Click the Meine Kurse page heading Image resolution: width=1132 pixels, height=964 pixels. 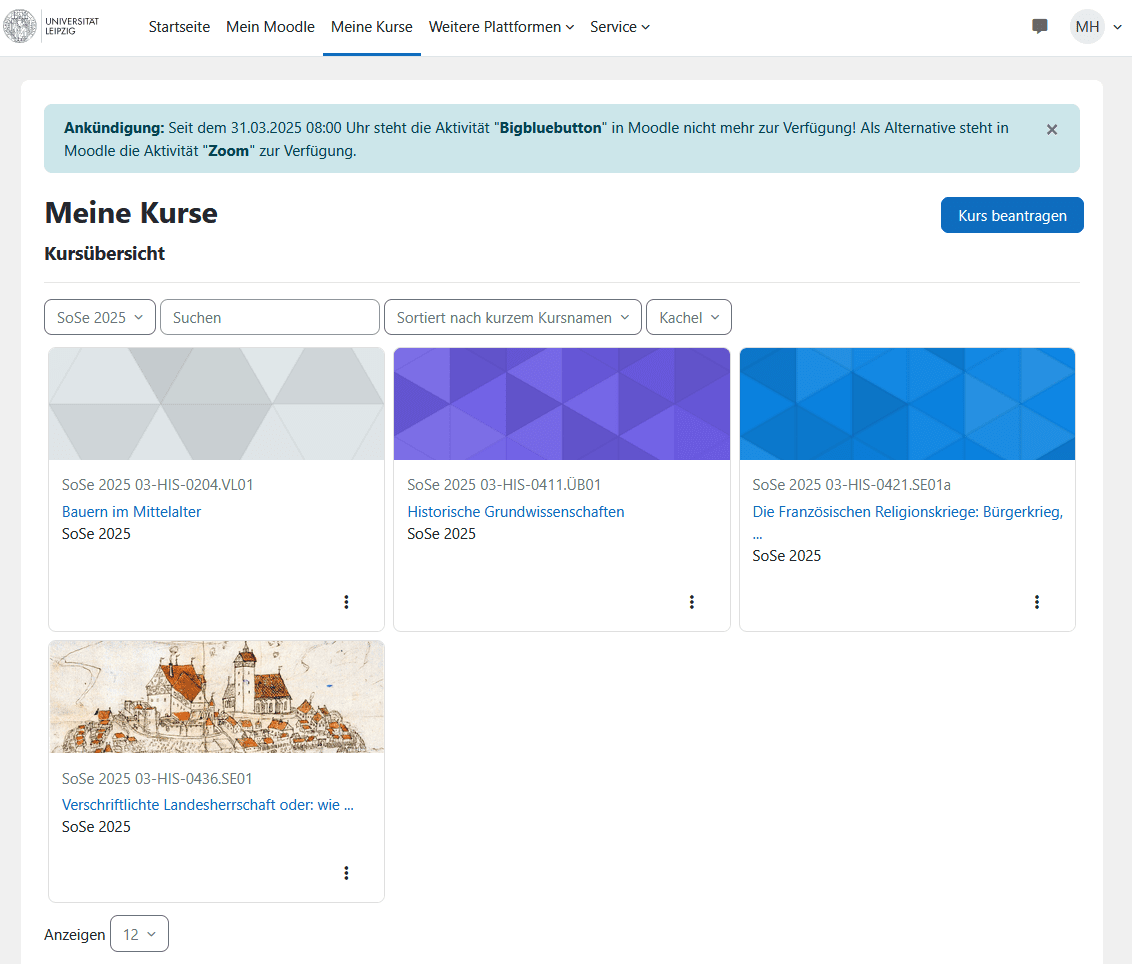click(131, 213)
